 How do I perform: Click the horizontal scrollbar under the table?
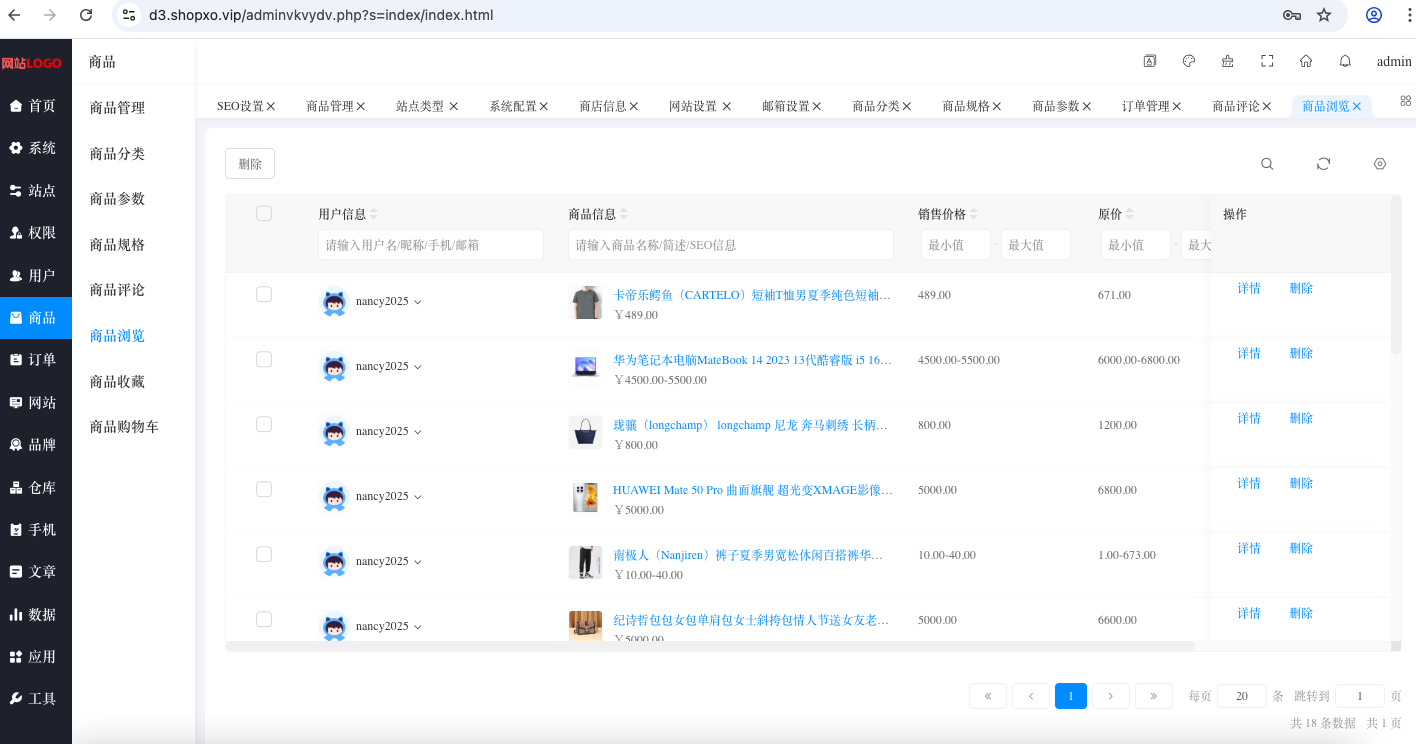pyautogui.click(x=710, y=646)
